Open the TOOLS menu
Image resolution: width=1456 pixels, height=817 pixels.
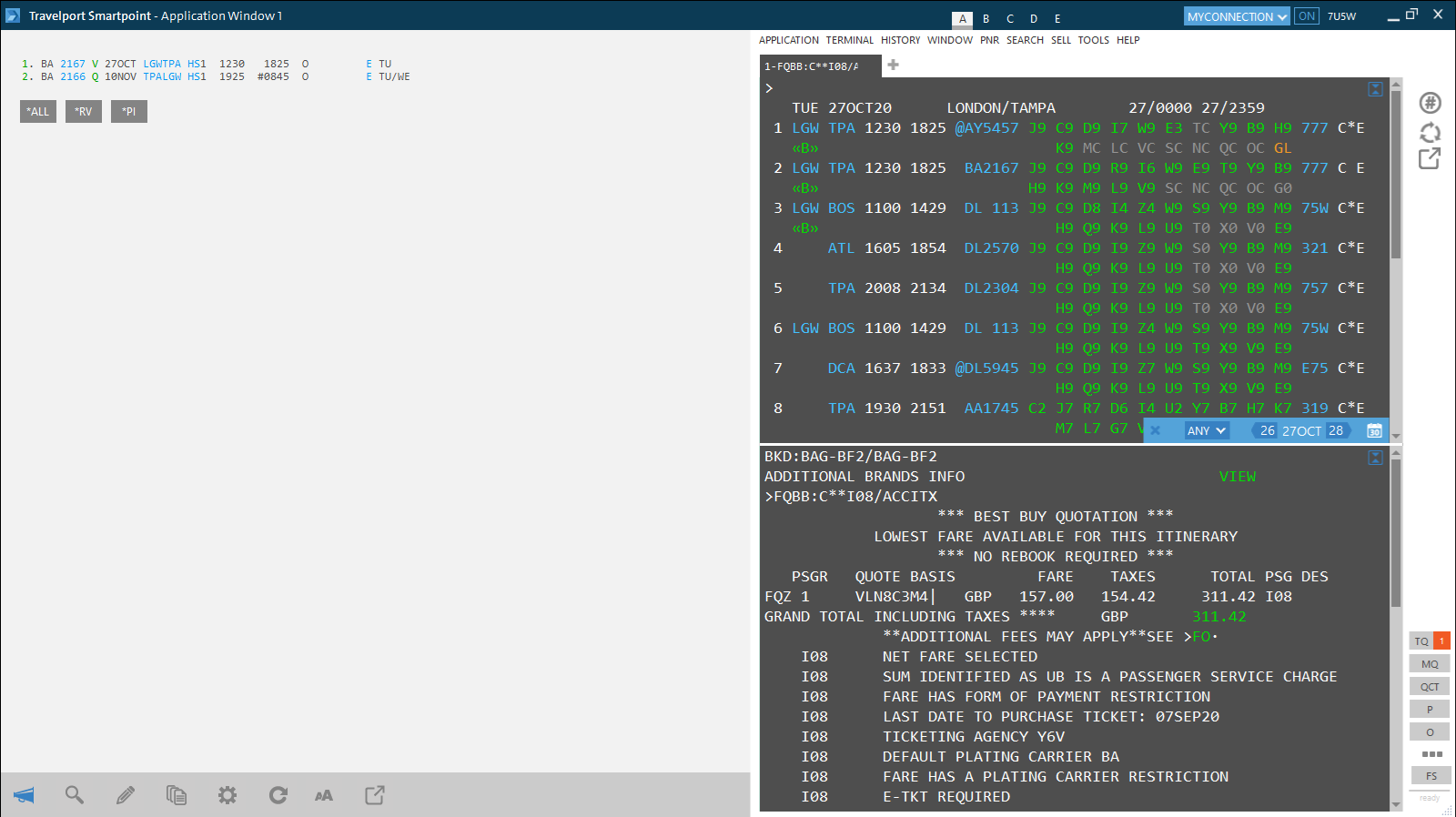(1094, 40)
